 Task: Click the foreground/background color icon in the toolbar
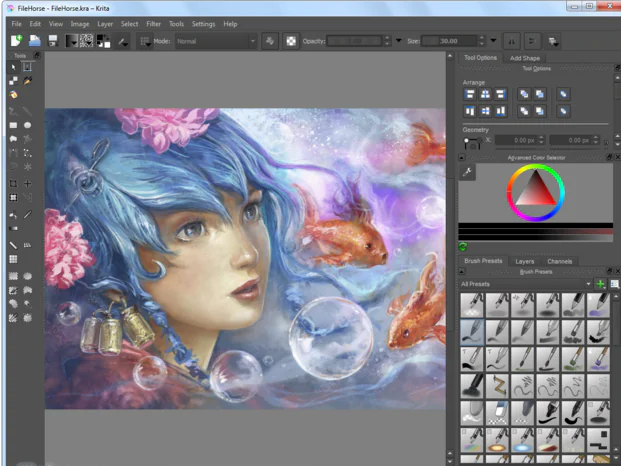point(103,41)
